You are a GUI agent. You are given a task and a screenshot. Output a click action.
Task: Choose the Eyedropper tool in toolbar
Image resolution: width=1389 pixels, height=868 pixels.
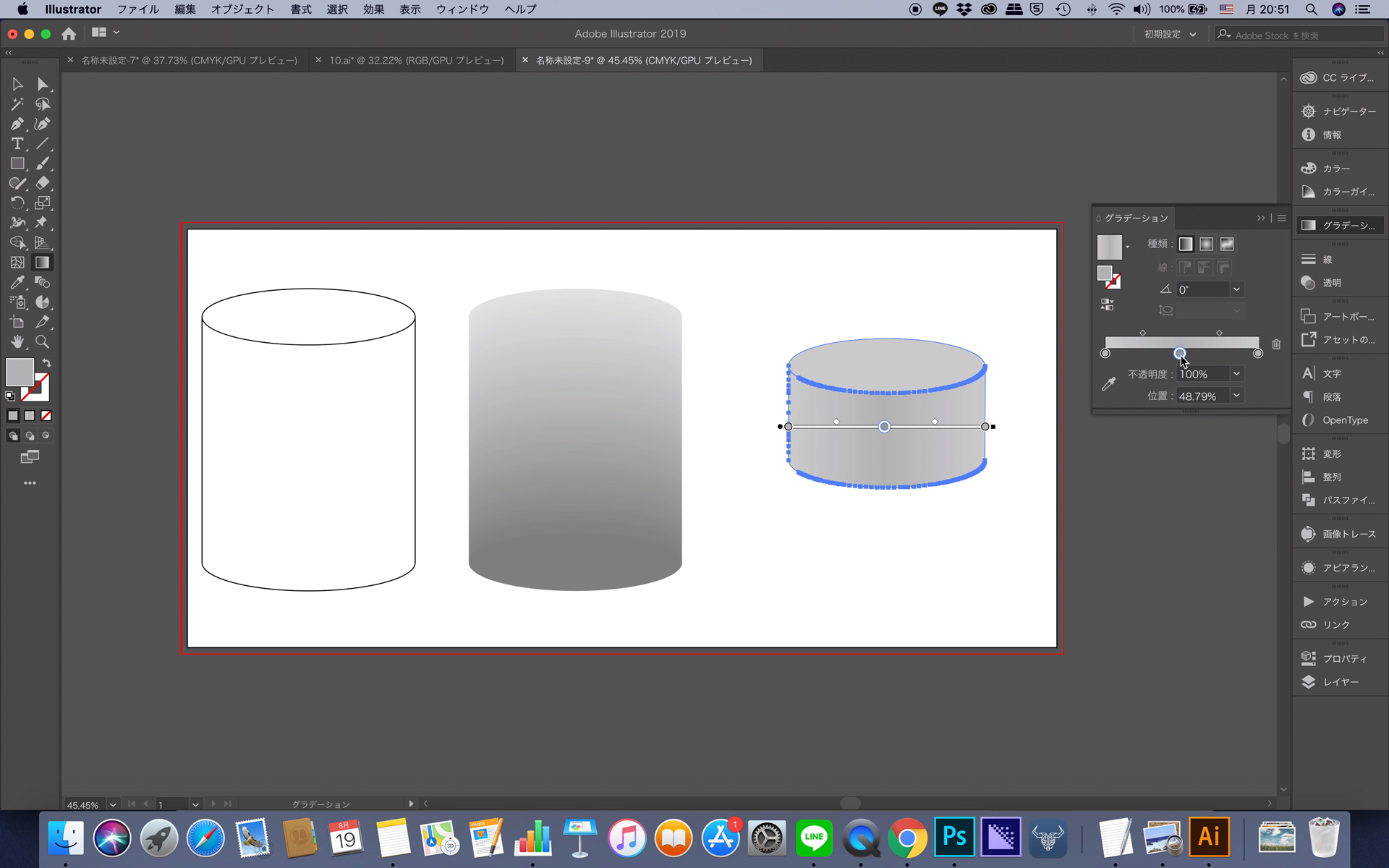[x=17, y=282]
